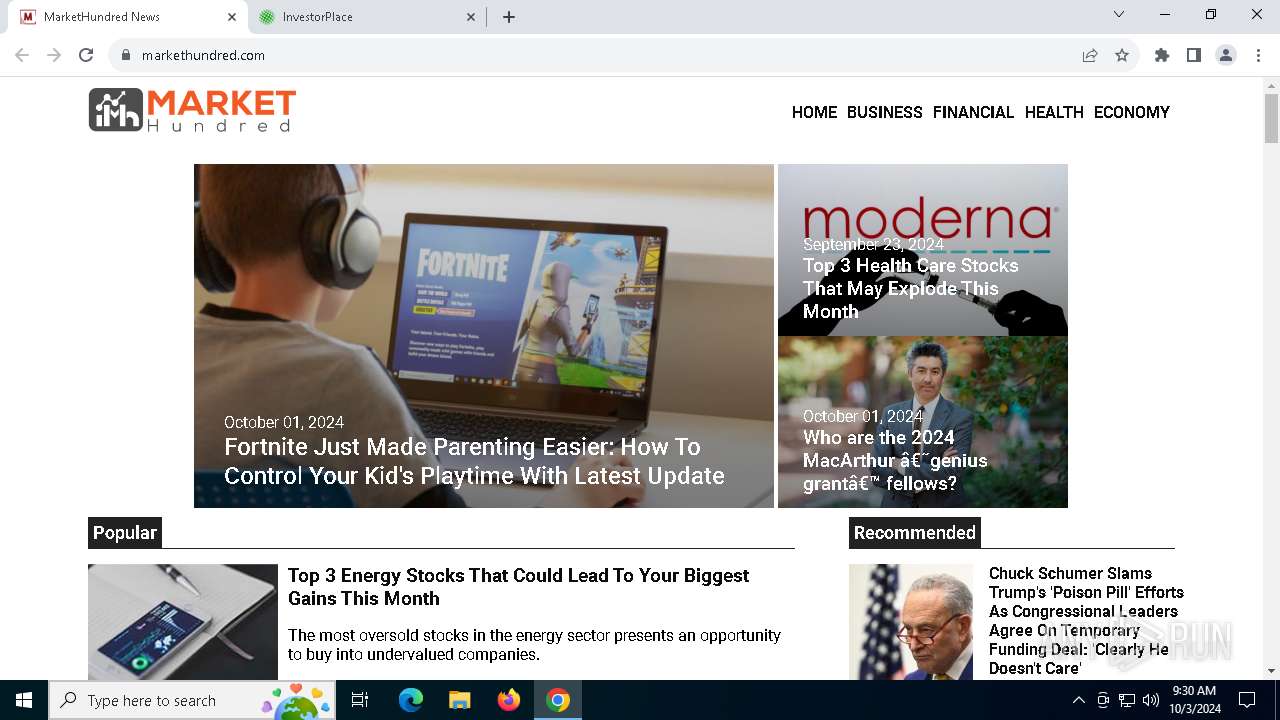1280x720 pixels.
Task: Open the FINANCIAL menu item
Action: point(973,112)
